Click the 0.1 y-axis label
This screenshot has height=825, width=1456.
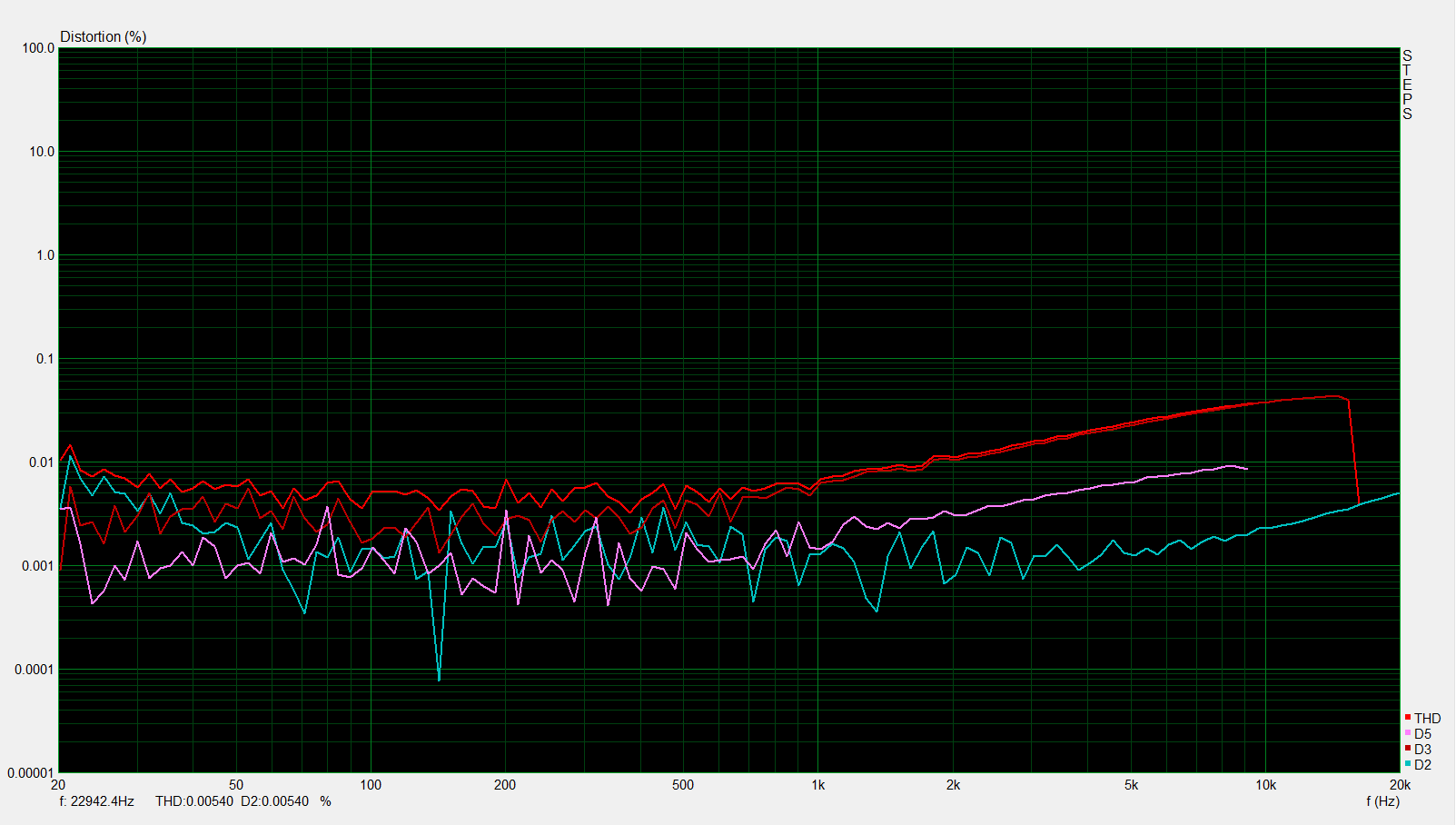tap(45, 359)
